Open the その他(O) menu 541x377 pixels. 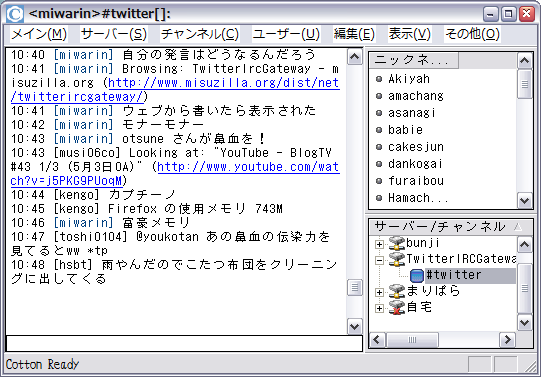(x=472, y=34)
